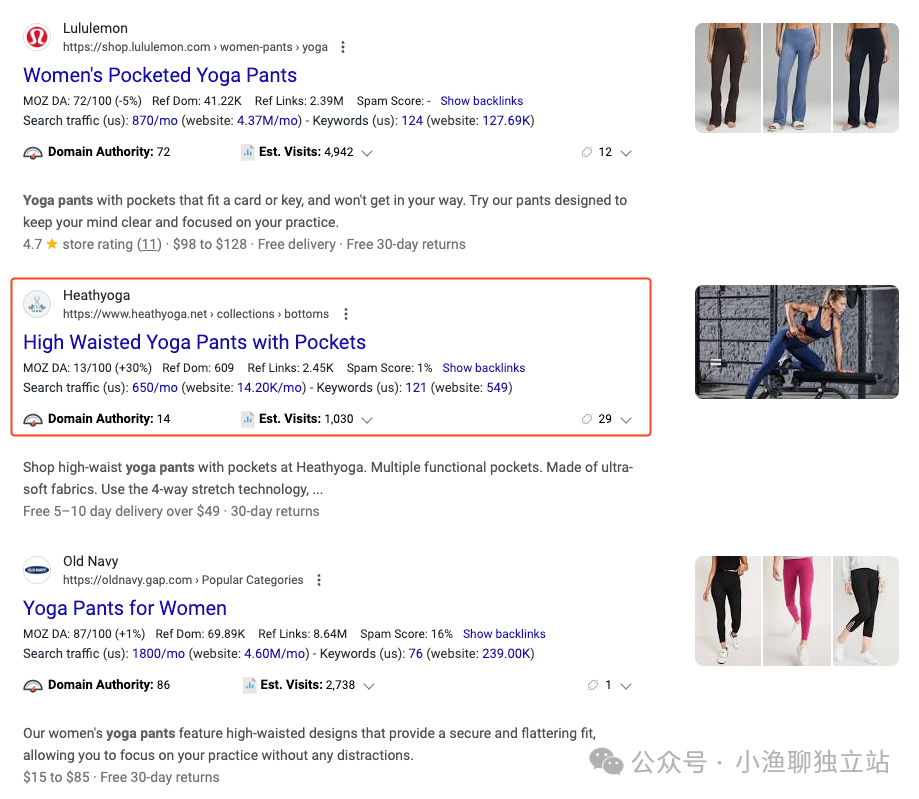919x799 pixels.
Task: Open three-dot menu beside Old Navy URL
Action: [x=319, y=580]
